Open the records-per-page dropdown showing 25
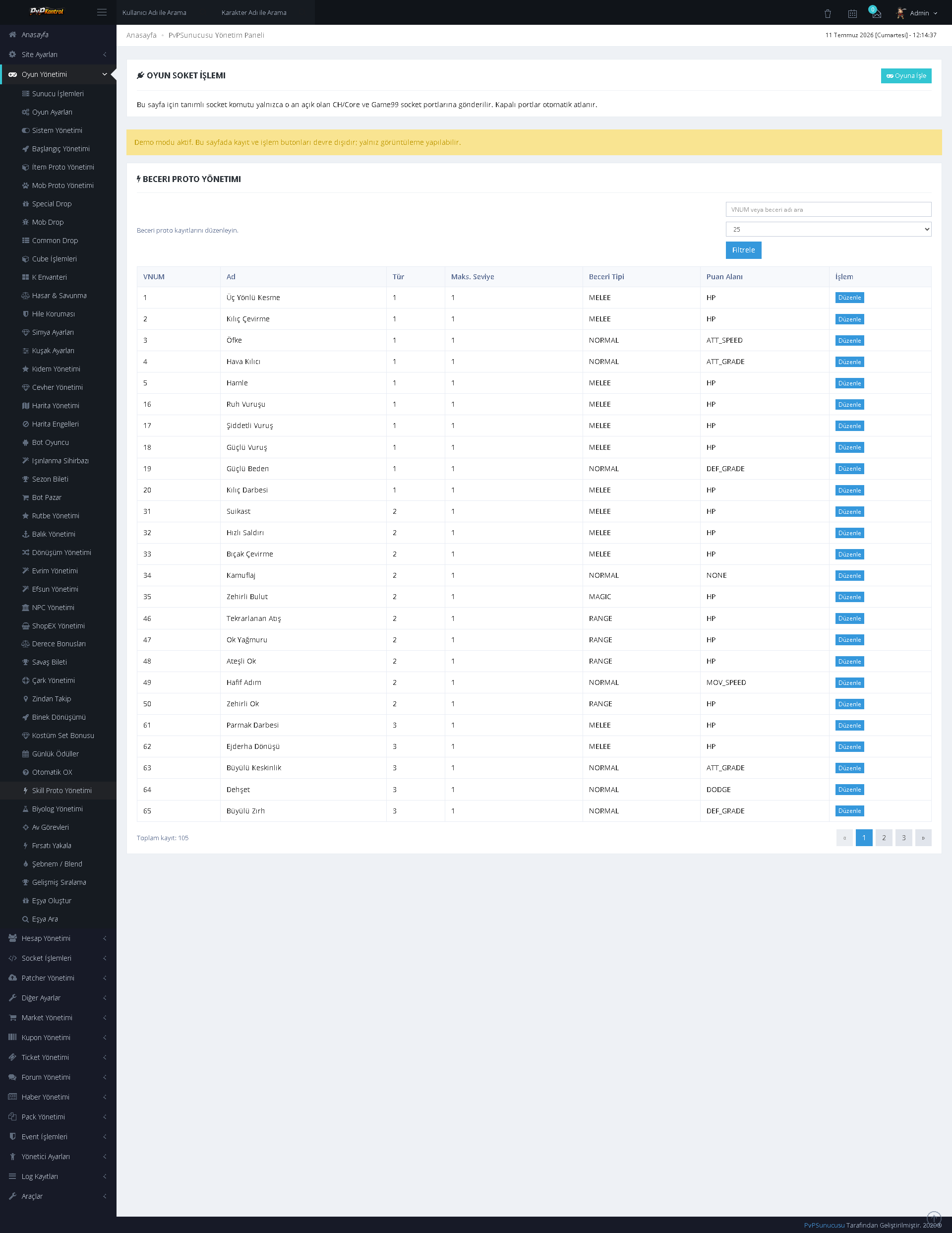This screenshot has height=1233, width=952. click(828, 229)
